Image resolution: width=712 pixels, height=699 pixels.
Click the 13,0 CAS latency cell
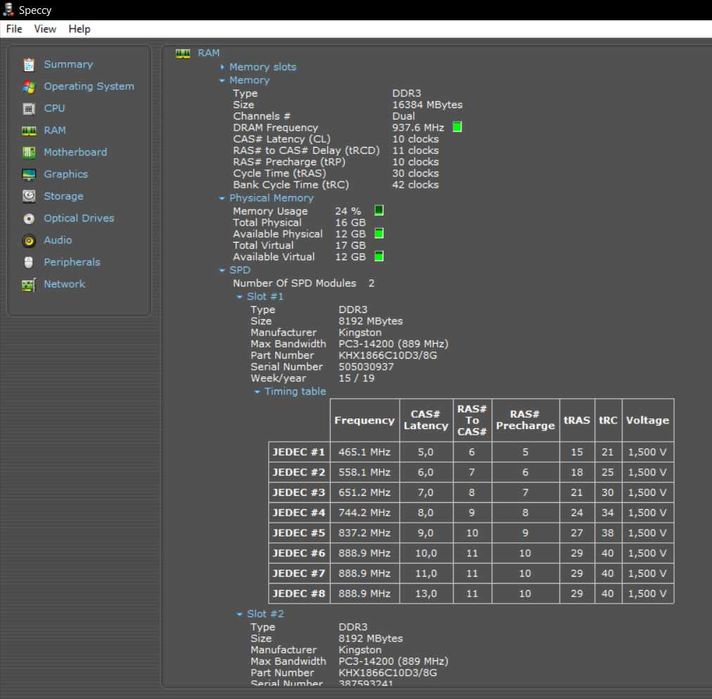click(426, 594)
